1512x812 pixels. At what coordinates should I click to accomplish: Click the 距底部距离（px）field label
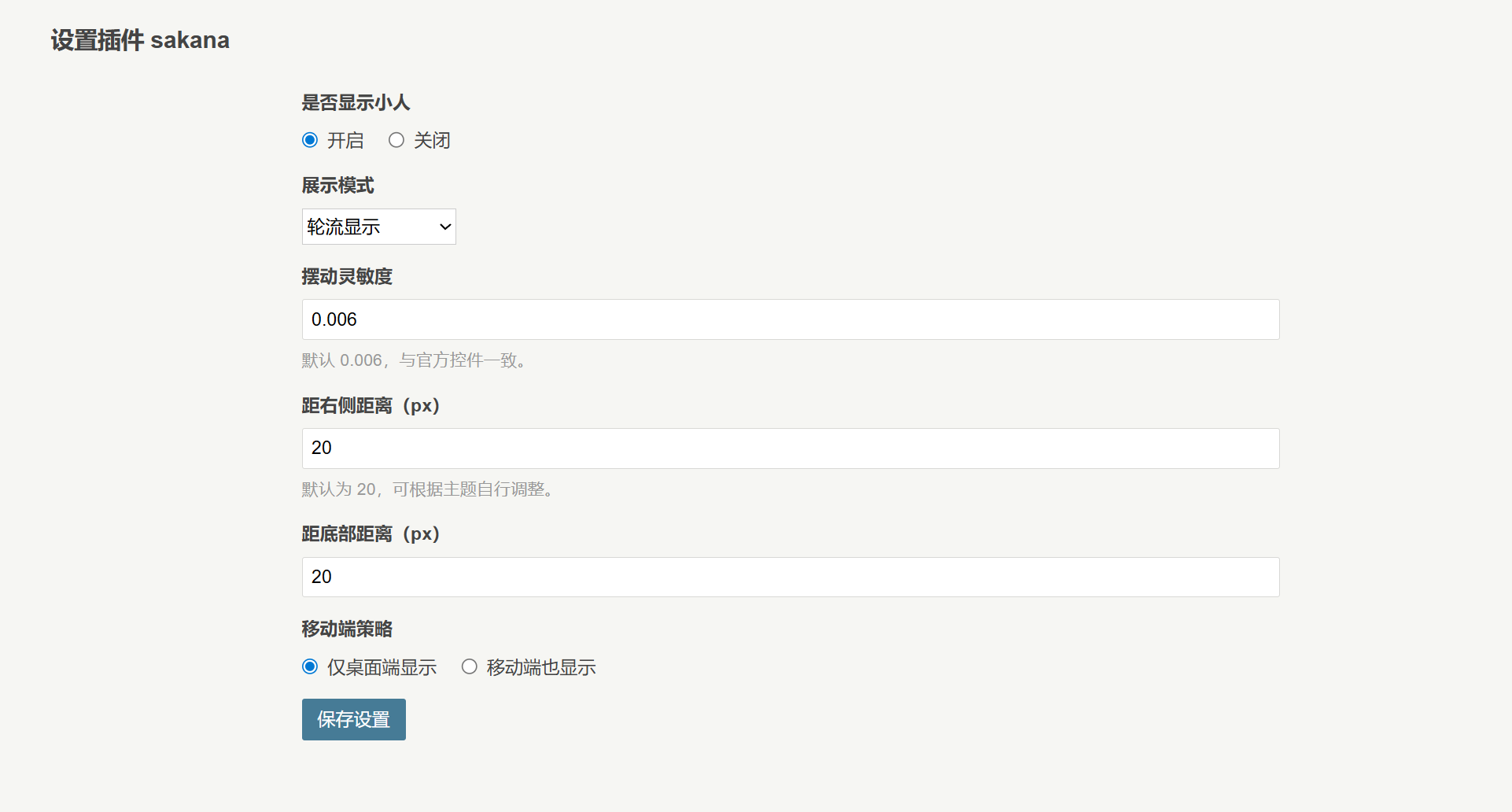[371, 534]
